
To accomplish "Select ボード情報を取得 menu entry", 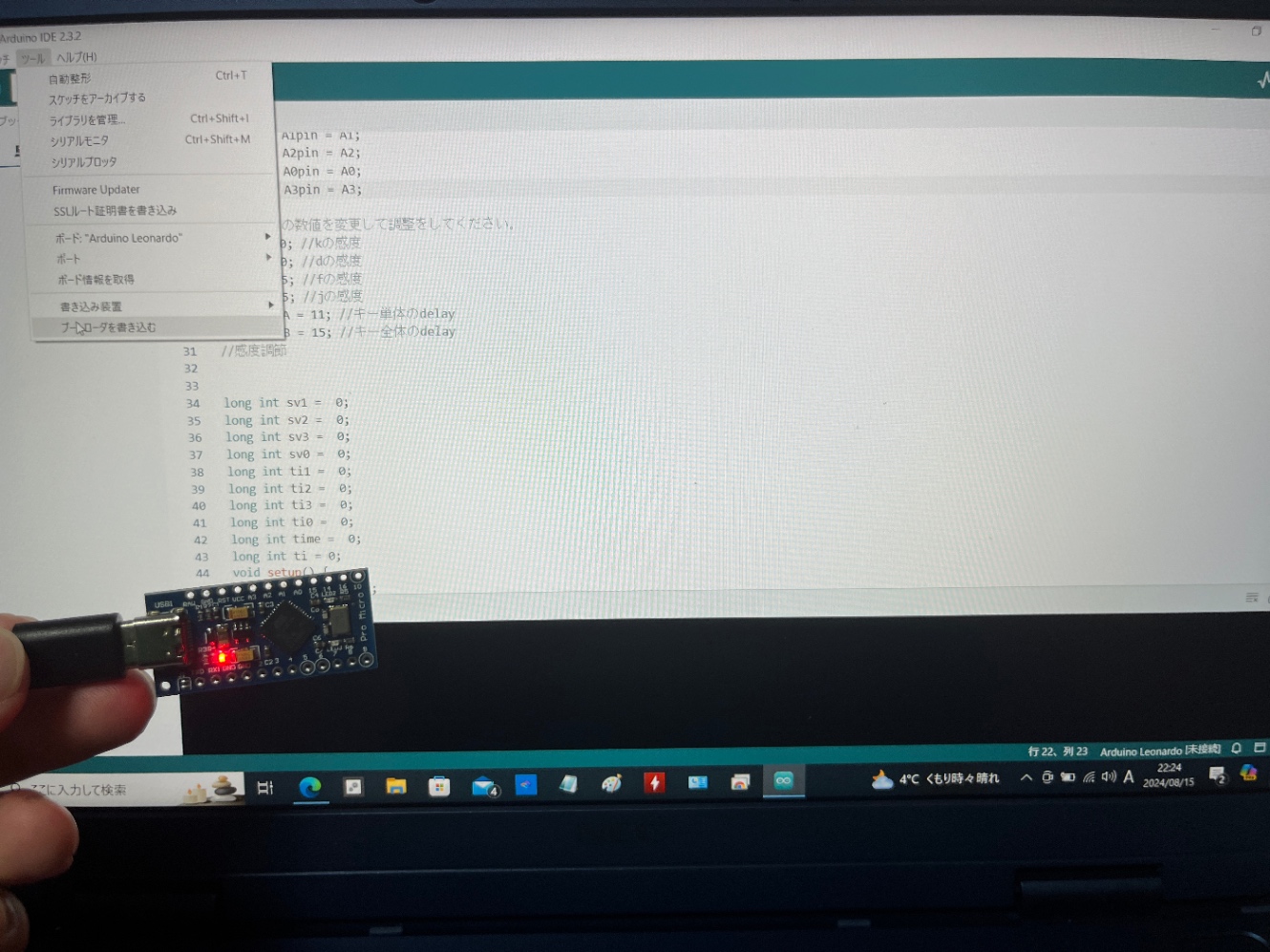I will (x=155, y=280).
